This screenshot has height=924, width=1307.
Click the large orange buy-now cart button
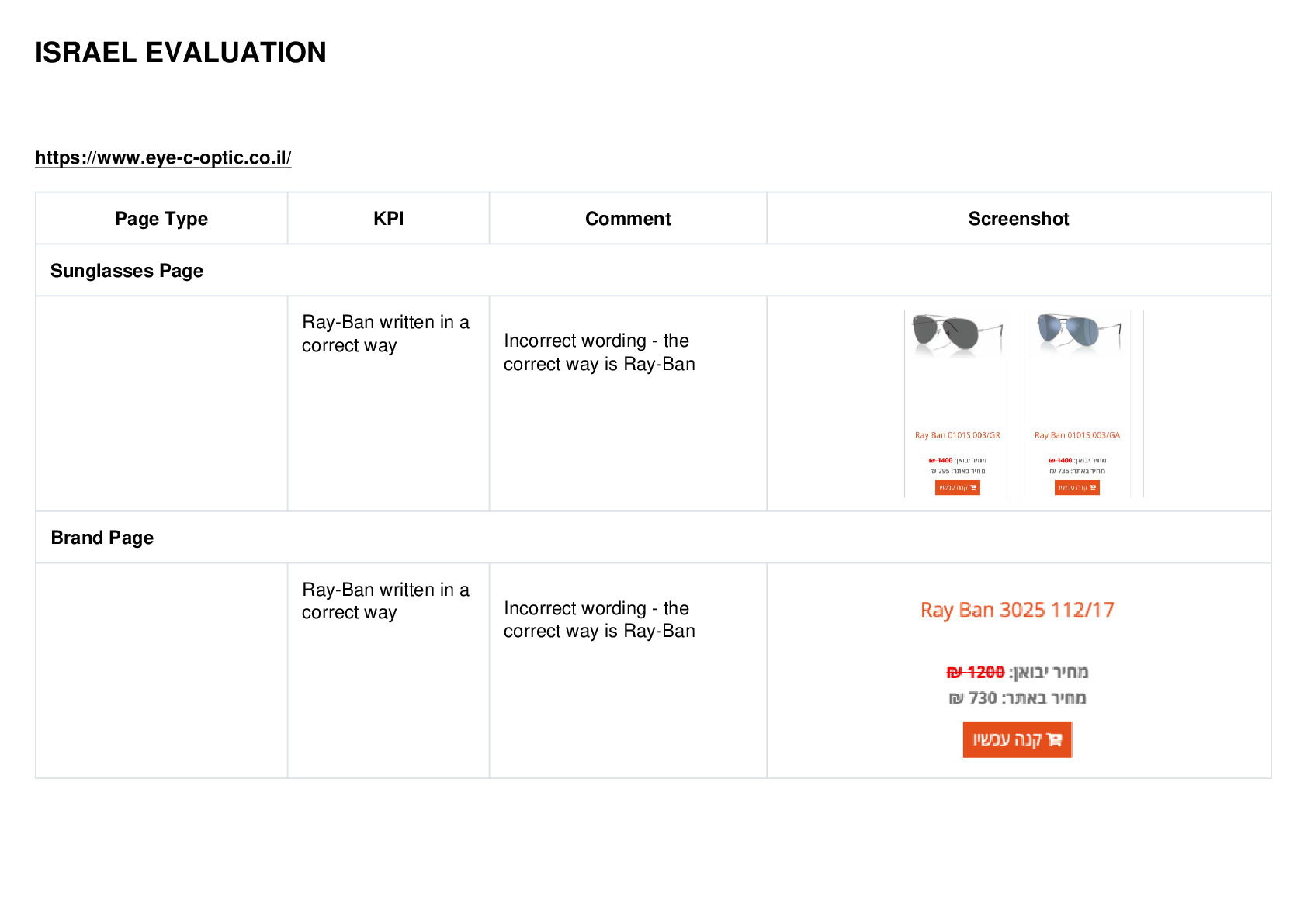pyautogui.click(x=1017, y=739)
